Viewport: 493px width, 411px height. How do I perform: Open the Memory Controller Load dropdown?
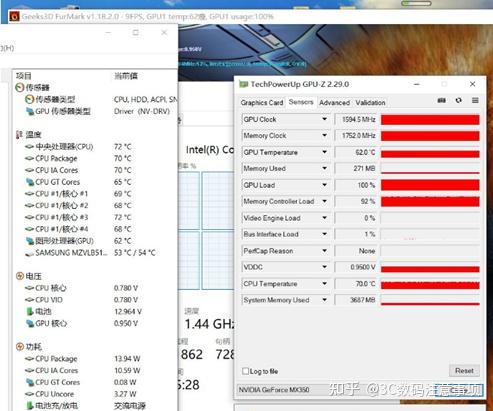click(324, 201)
